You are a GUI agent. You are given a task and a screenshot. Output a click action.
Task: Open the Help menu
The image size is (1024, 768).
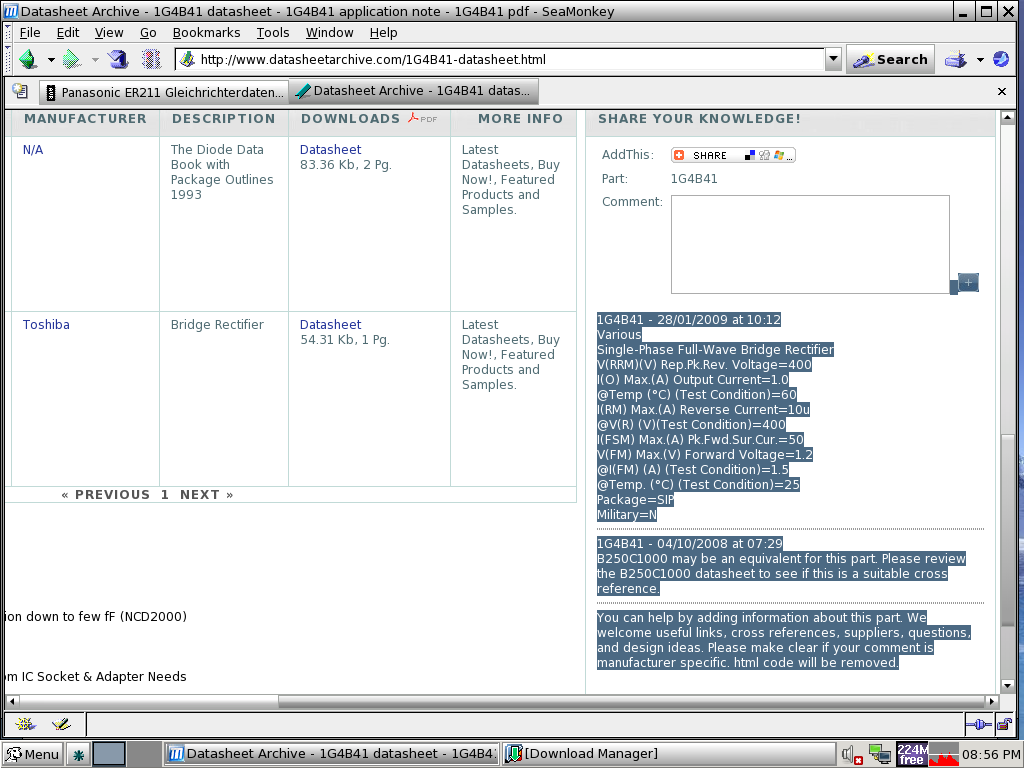pos(383,33)
